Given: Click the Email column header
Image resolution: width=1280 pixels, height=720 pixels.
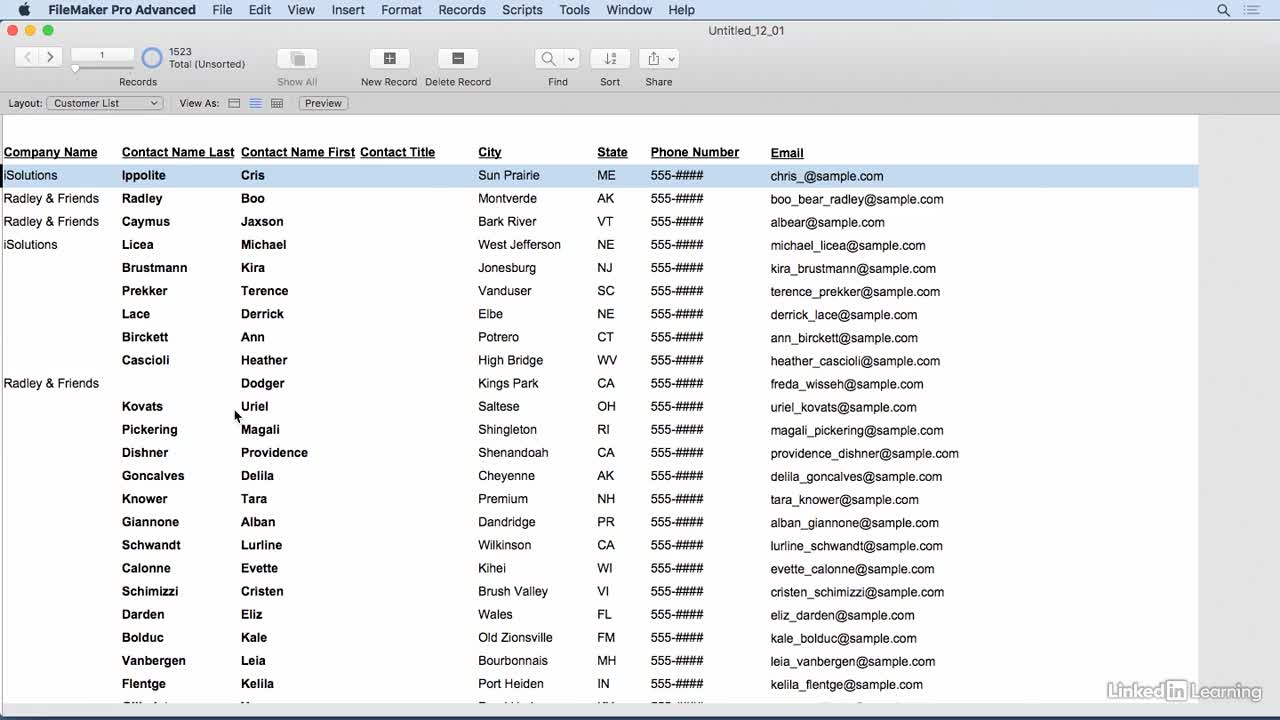Looking at the screenshot, I should [x=787, y=153].
